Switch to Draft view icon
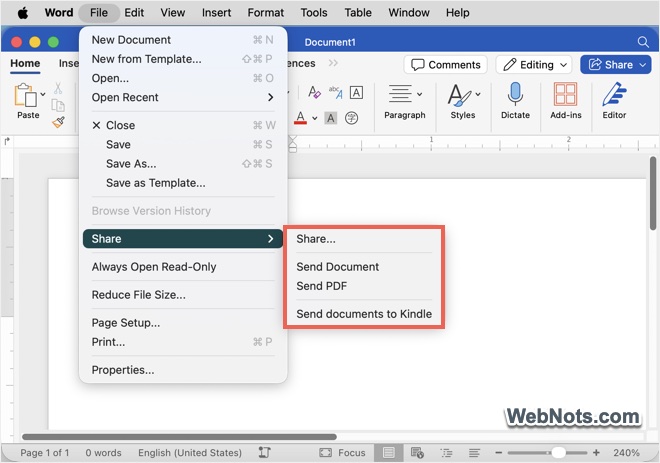The image size is (660, 463). (x=474, y=452)
